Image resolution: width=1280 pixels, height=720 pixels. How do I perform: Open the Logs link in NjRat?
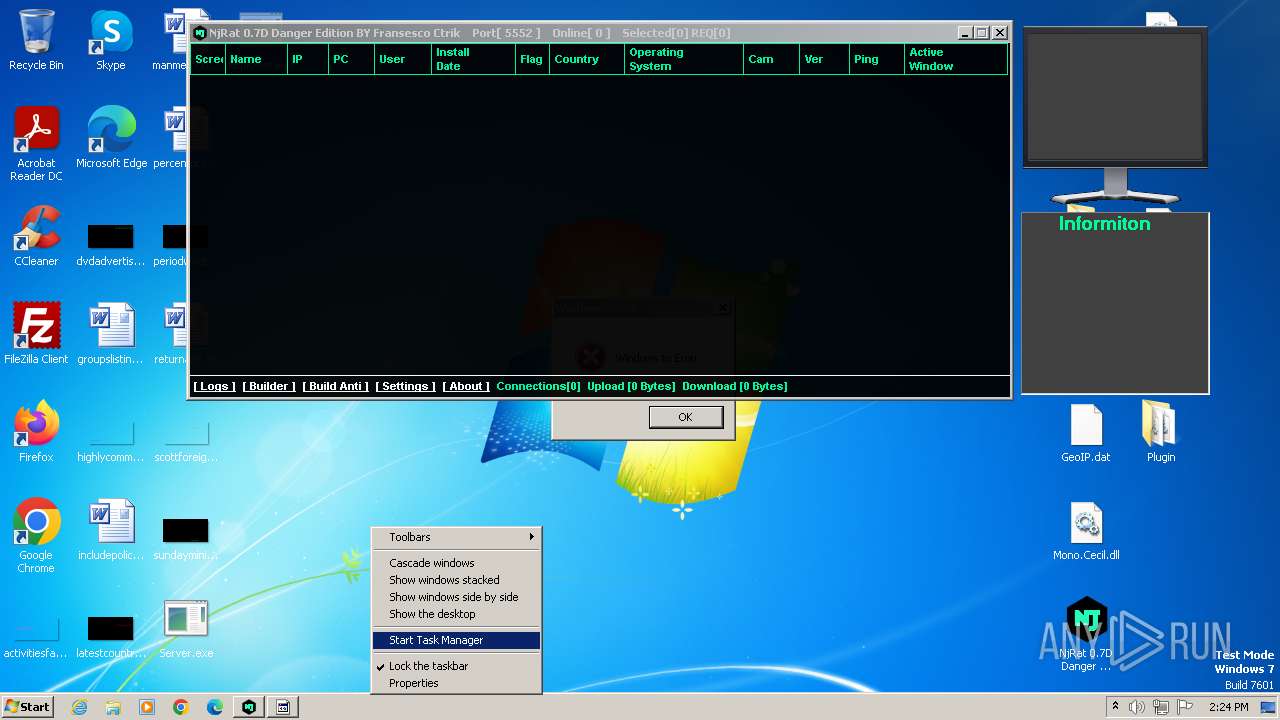[x=214, y=386]
